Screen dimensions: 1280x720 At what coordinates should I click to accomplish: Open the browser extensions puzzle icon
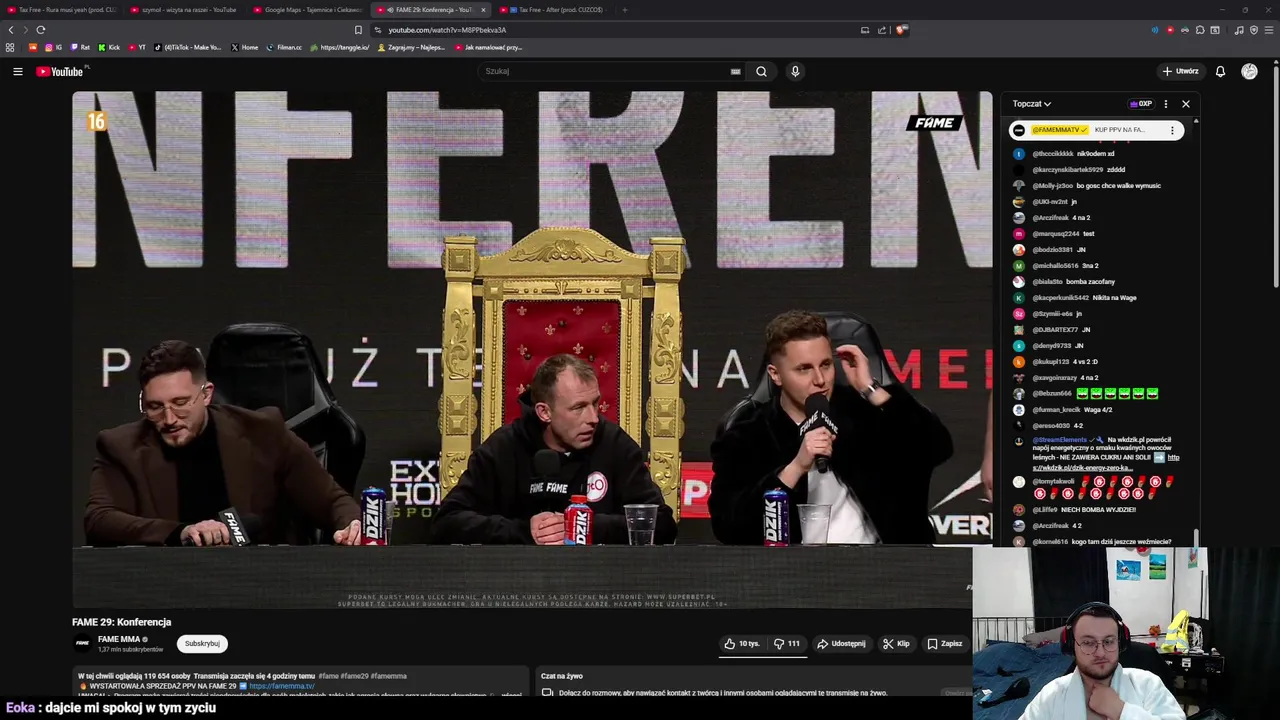[x=1200, y=30]
